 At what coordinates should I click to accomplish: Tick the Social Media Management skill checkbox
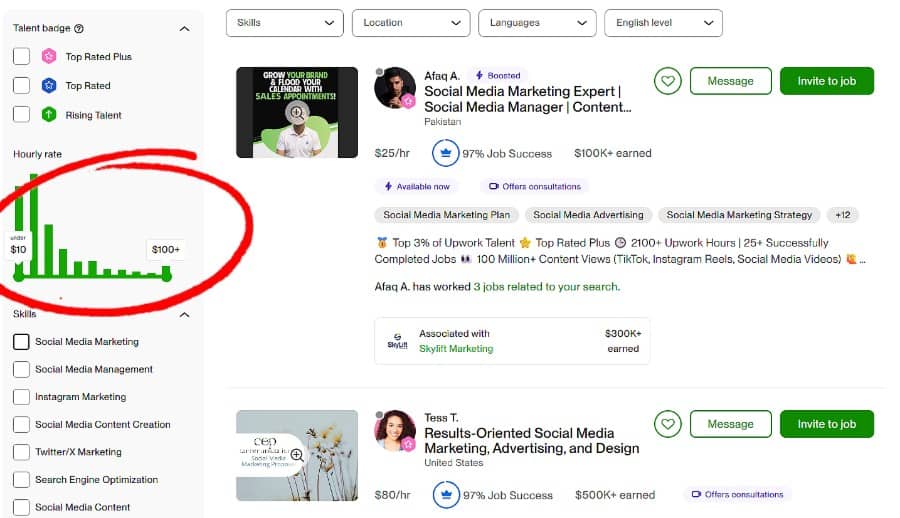pos(21,369)
